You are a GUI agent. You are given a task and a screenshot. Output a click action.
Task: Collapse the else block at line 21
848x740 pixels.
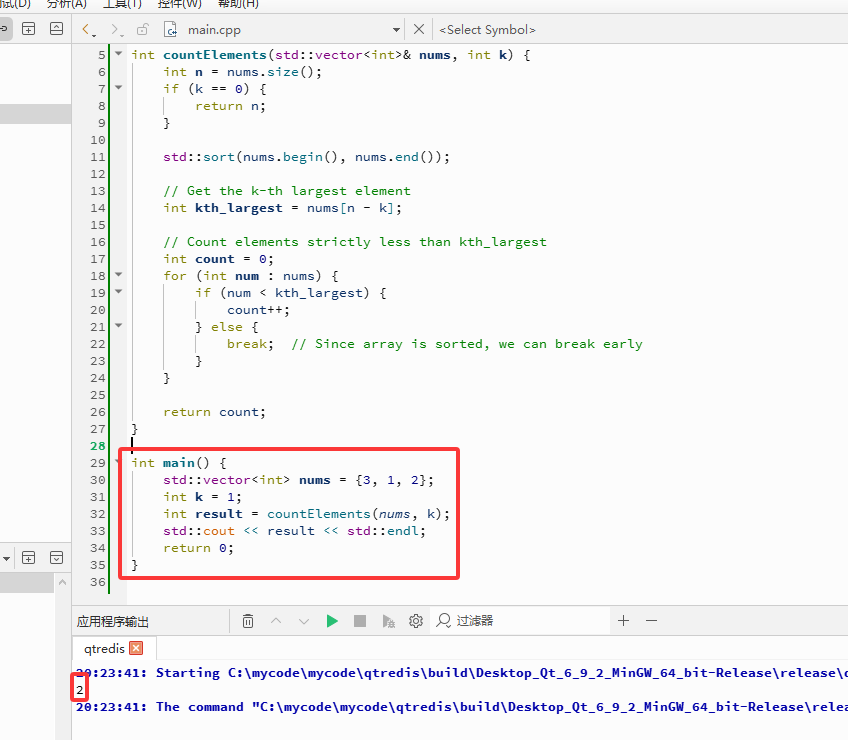pyautogui.click(x=118, y=326)
